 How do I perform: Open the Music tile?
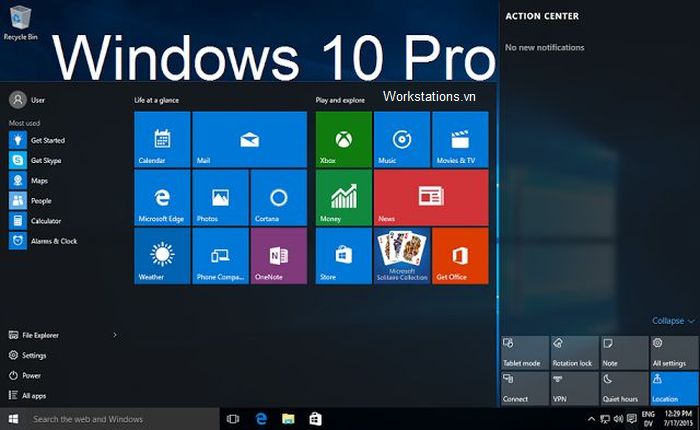pyautogui.click(x=402, y=139)
